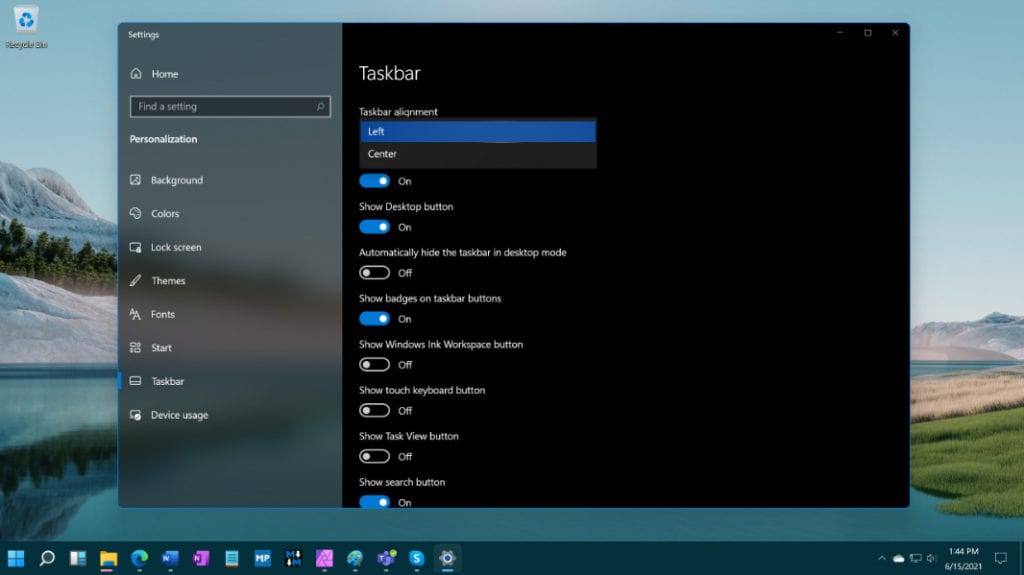Turn off the Show Desktop button toggle
Screen dimensions: 1024x575
[375, 227]
